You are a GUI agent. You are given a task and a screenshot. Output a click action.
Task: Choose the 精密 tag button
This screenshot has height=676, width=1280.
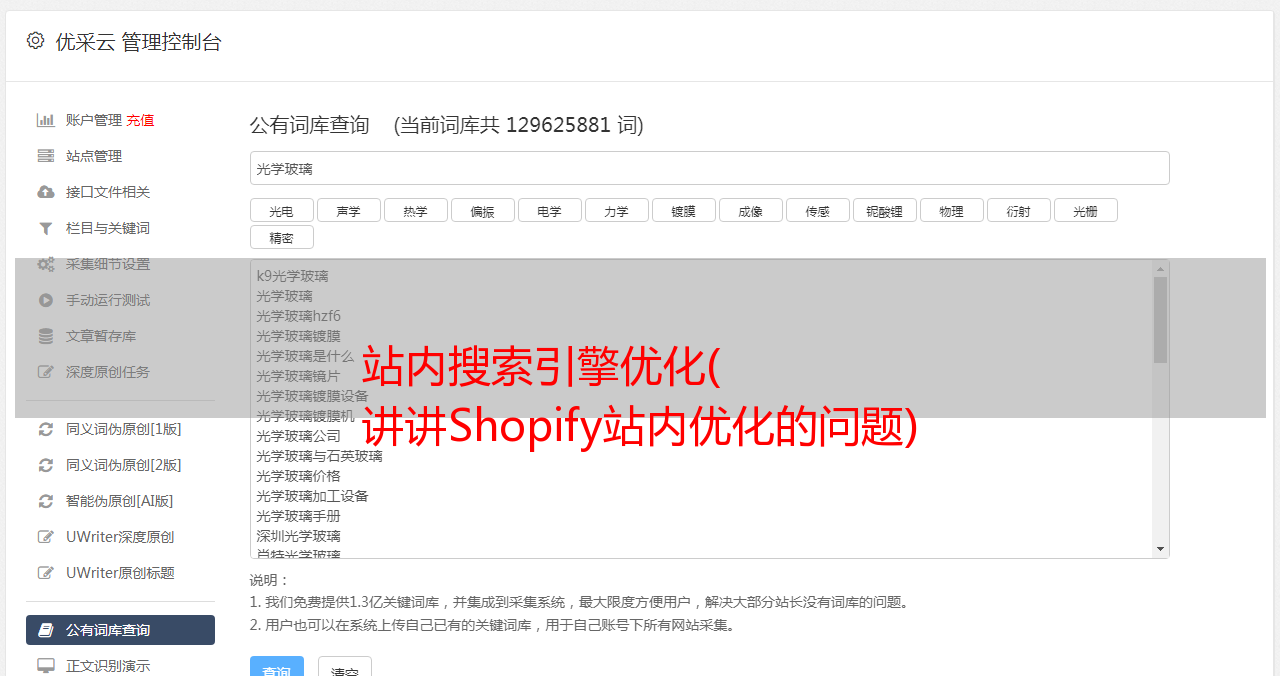[x=281, y=237]
